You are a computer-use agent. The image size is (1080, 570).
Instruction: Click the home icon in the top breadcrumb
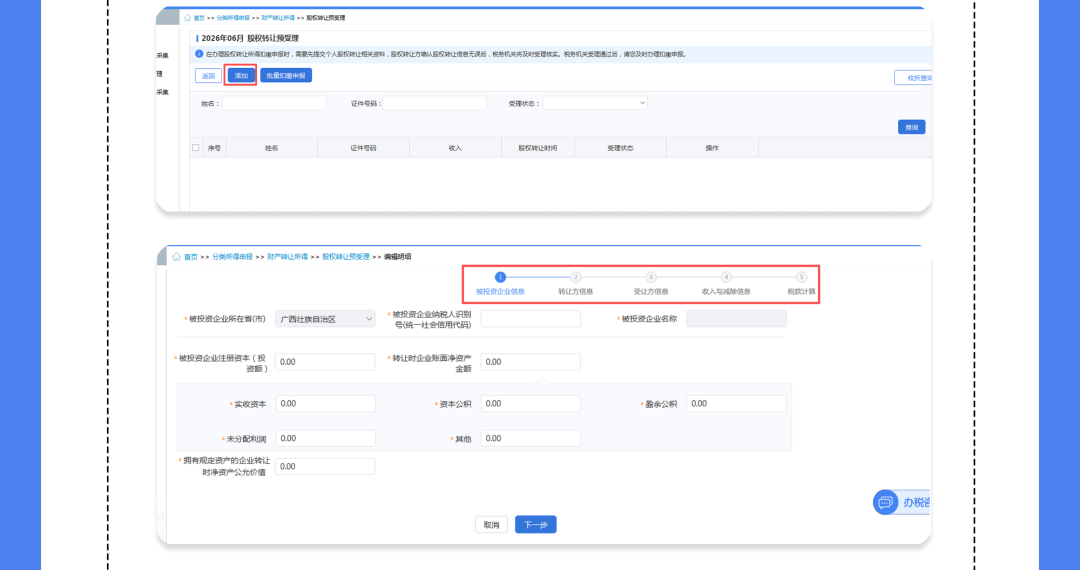[x=187, y=18]
